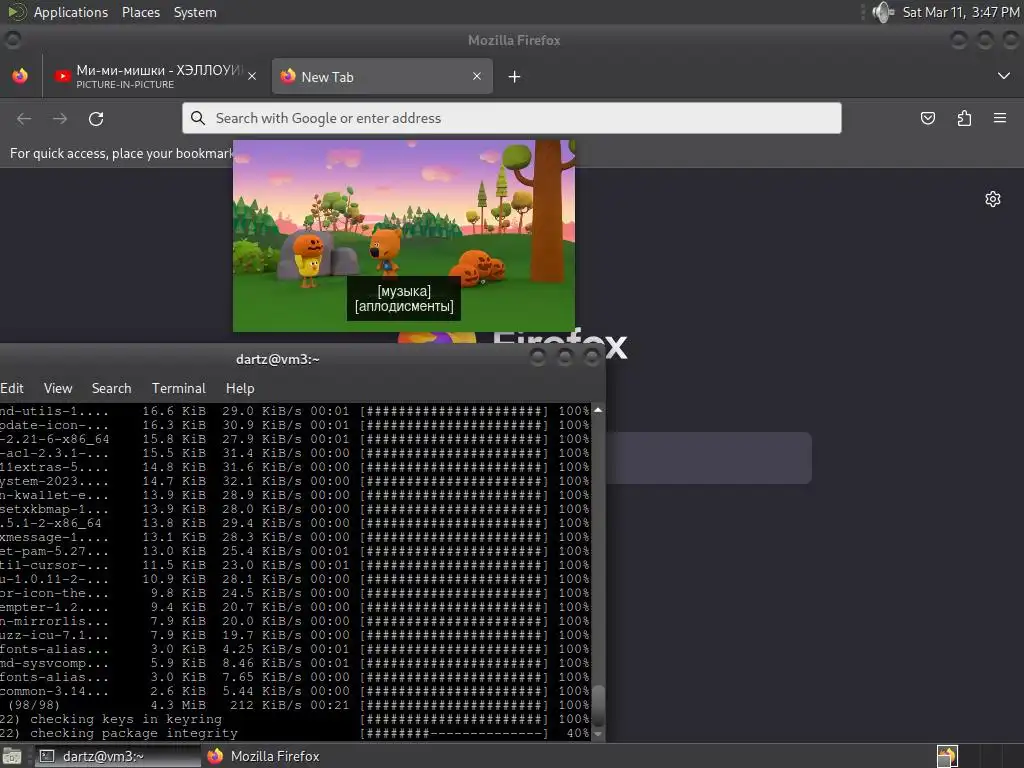Click the terminal scrollbar down arrow
The height and width of the screenshot is (768, 1024).
coord(598,734)
